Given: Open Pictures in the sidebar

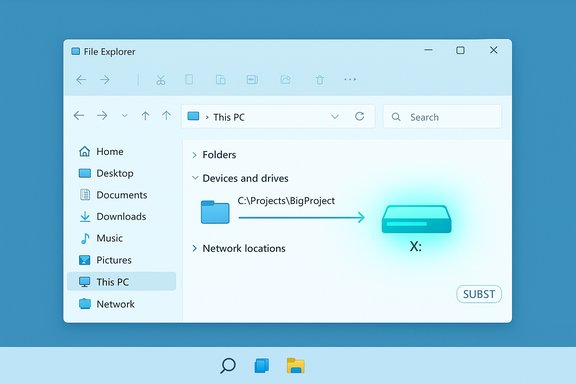Looking at the screenshot, I should (122, 260).
